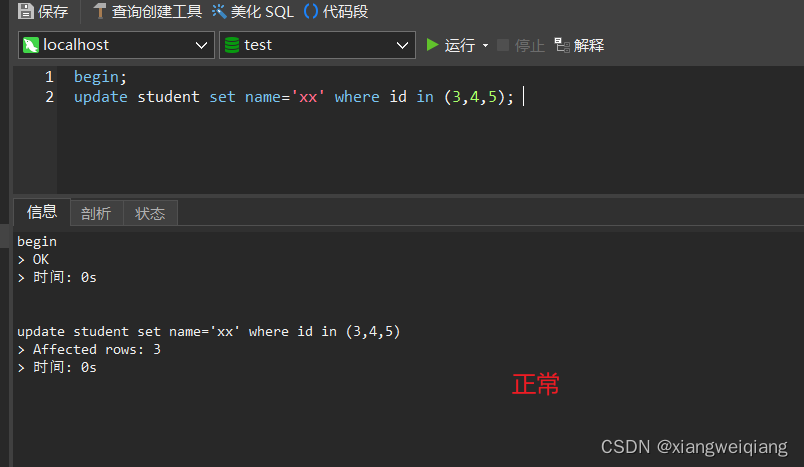The image size is (804, 467).
Task: Click the 'xx' string literal in editor
Action: 308,97
